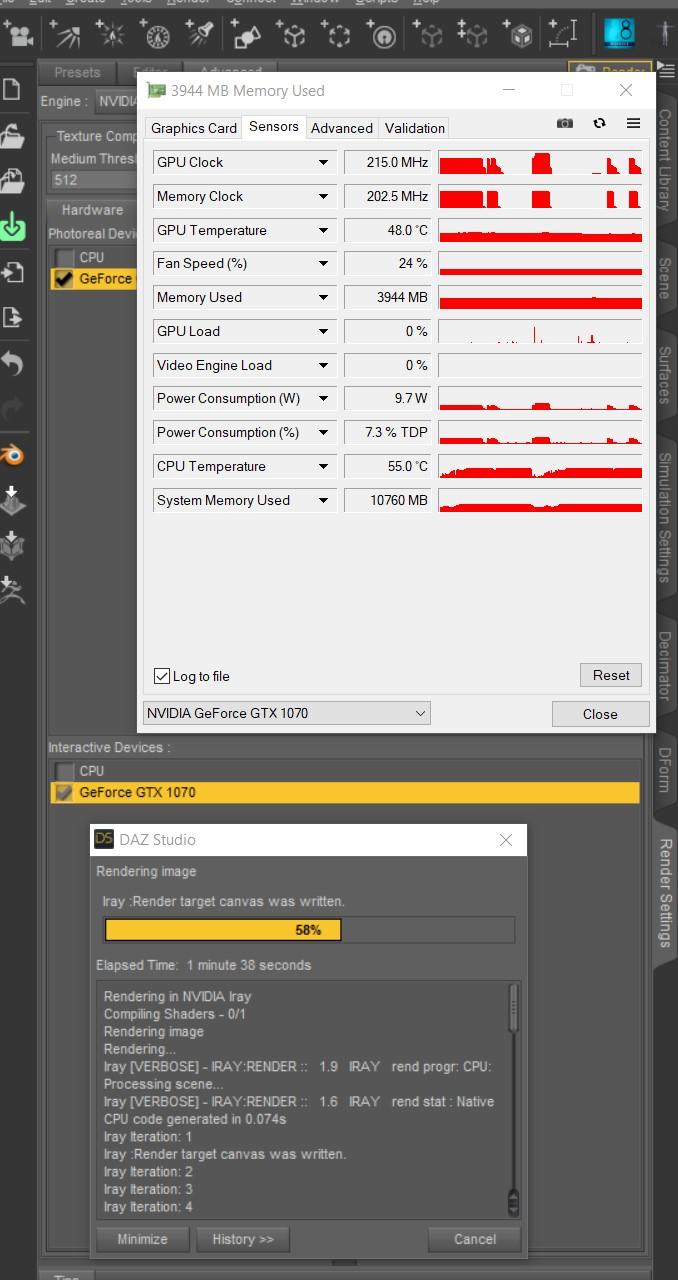Open the Memory Used sensor dropdown
The width and height of the screenshot is (678, 1280).
(324, 297)
